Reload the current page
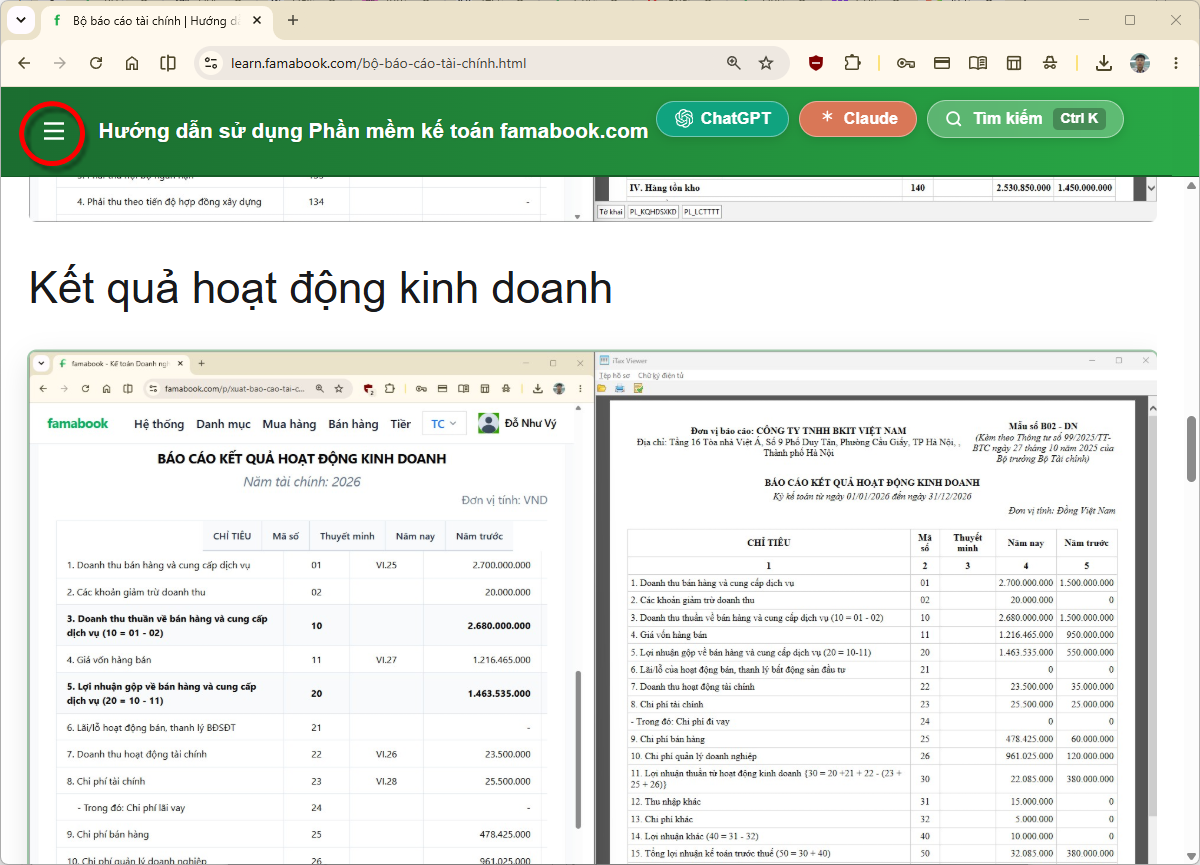1200x865 pixels. [x=96, y=63]
